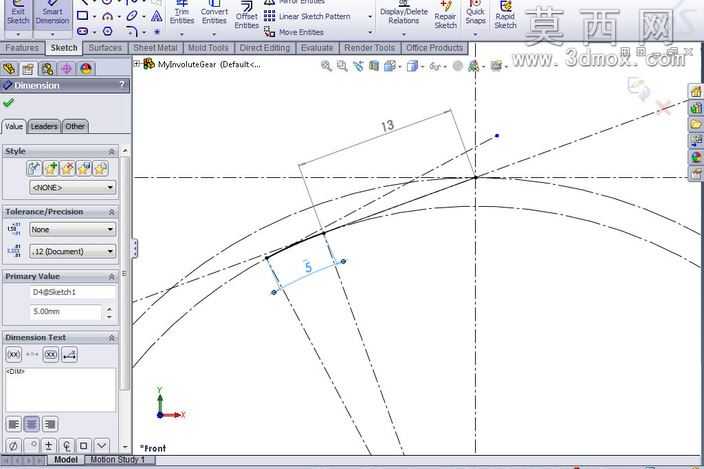The height and width of the screenshot is (469, 704).
Task: Collapse the Primary Value section
Action: point(111,277)
